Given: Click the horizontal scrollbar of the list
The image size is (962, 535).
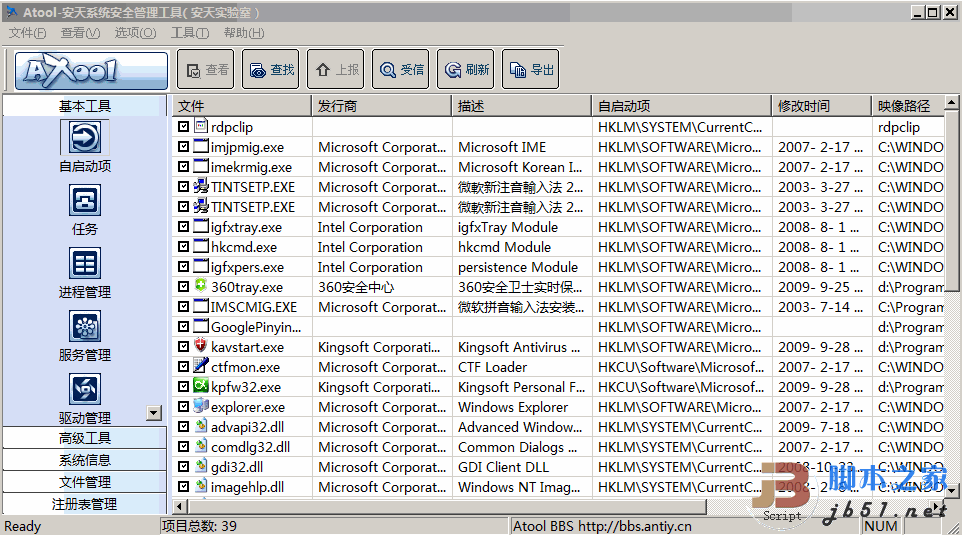Looking at the screenshot, I should click(x=447, y=507).
